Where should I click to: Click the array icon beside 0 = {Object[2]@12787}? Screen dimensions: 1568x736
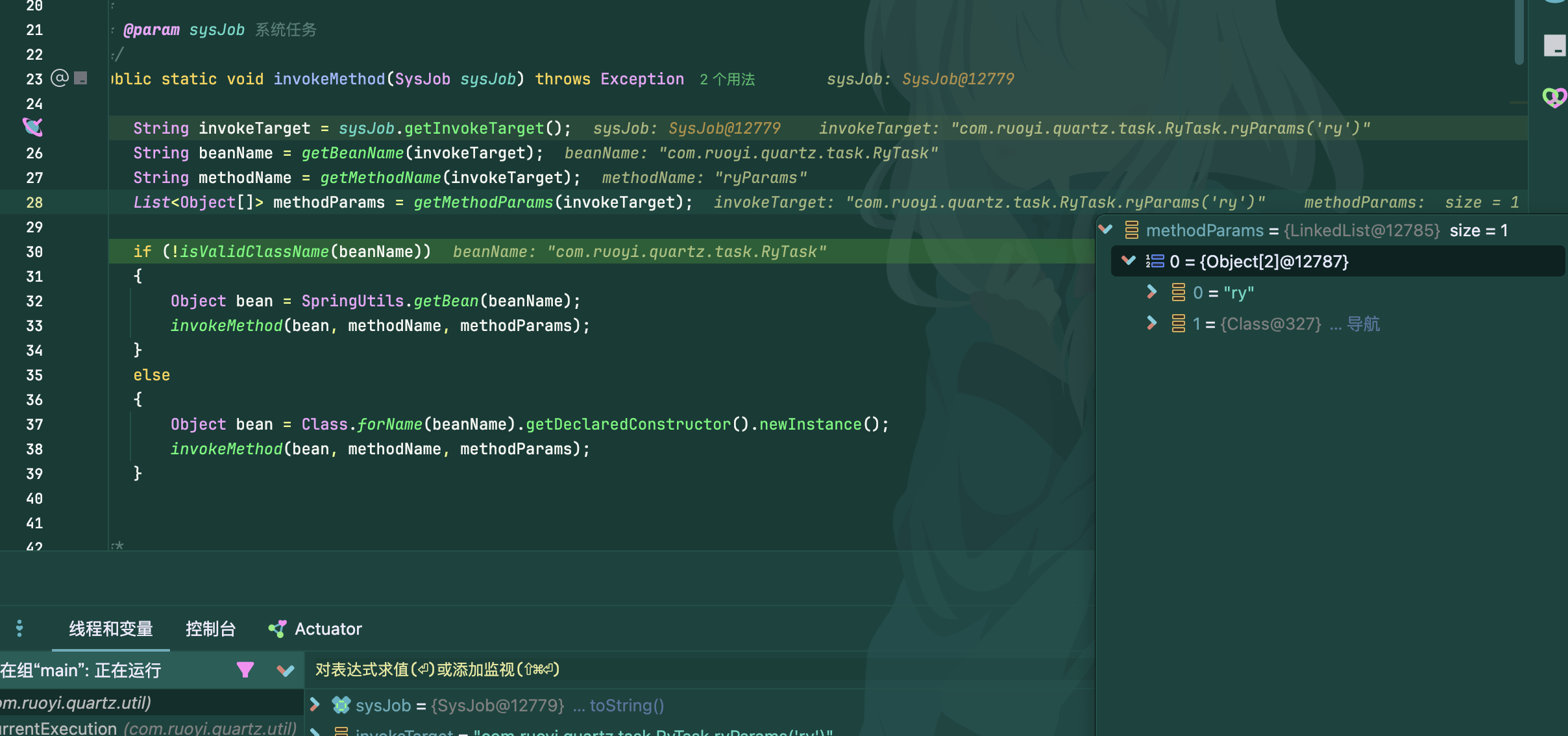click(x=1155, y=261)
